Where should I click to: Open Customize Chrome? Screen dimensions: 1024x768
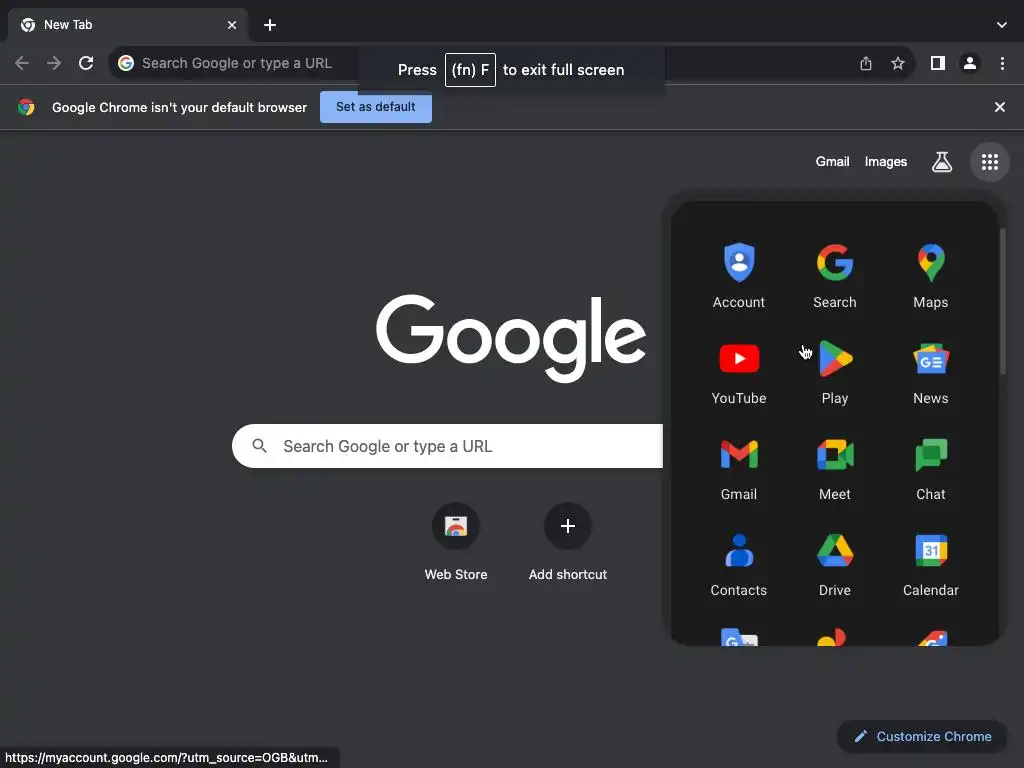[x=922, y=737]
